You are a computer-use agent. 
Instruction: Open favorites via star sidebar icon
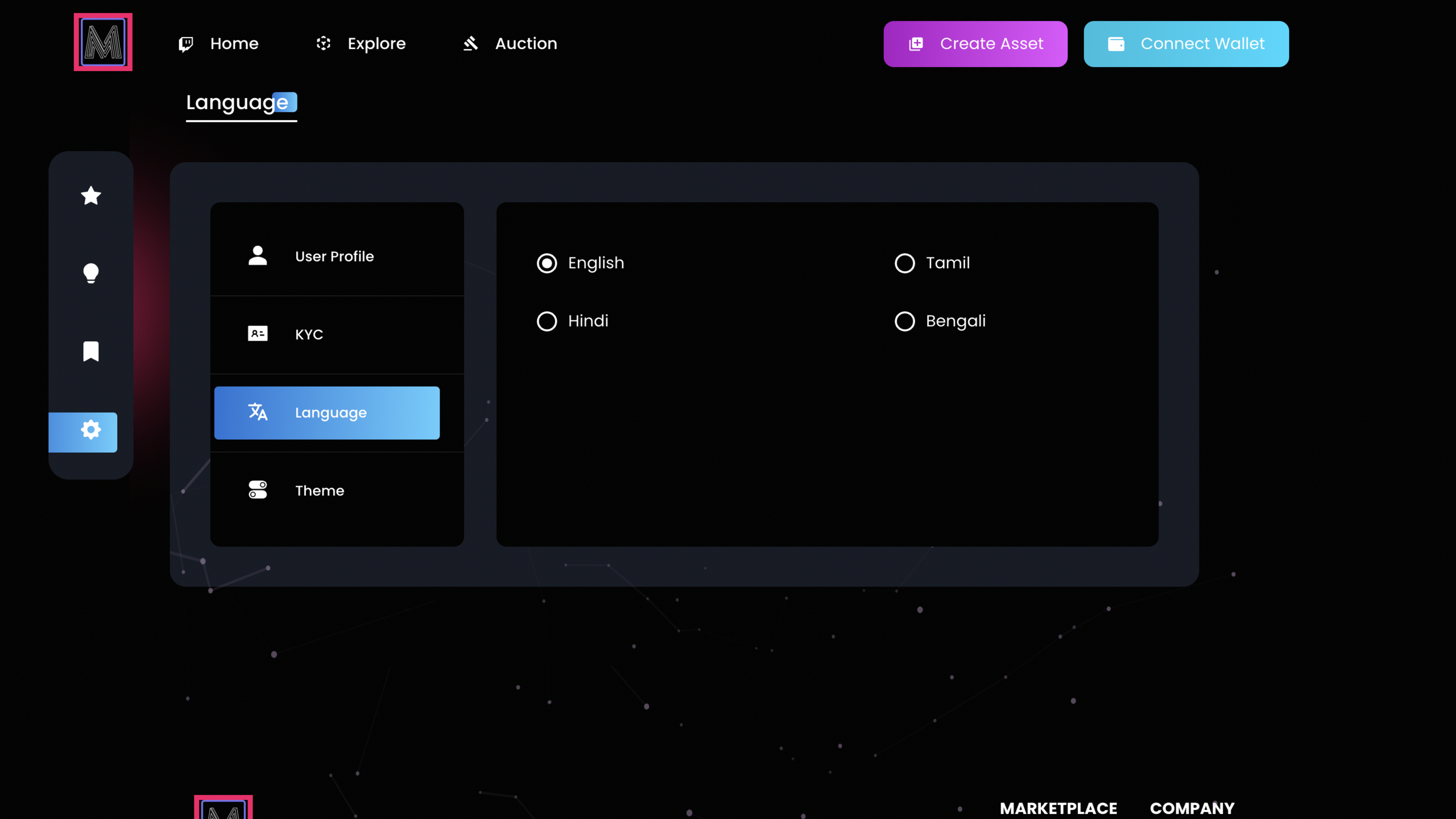[91, 196]
